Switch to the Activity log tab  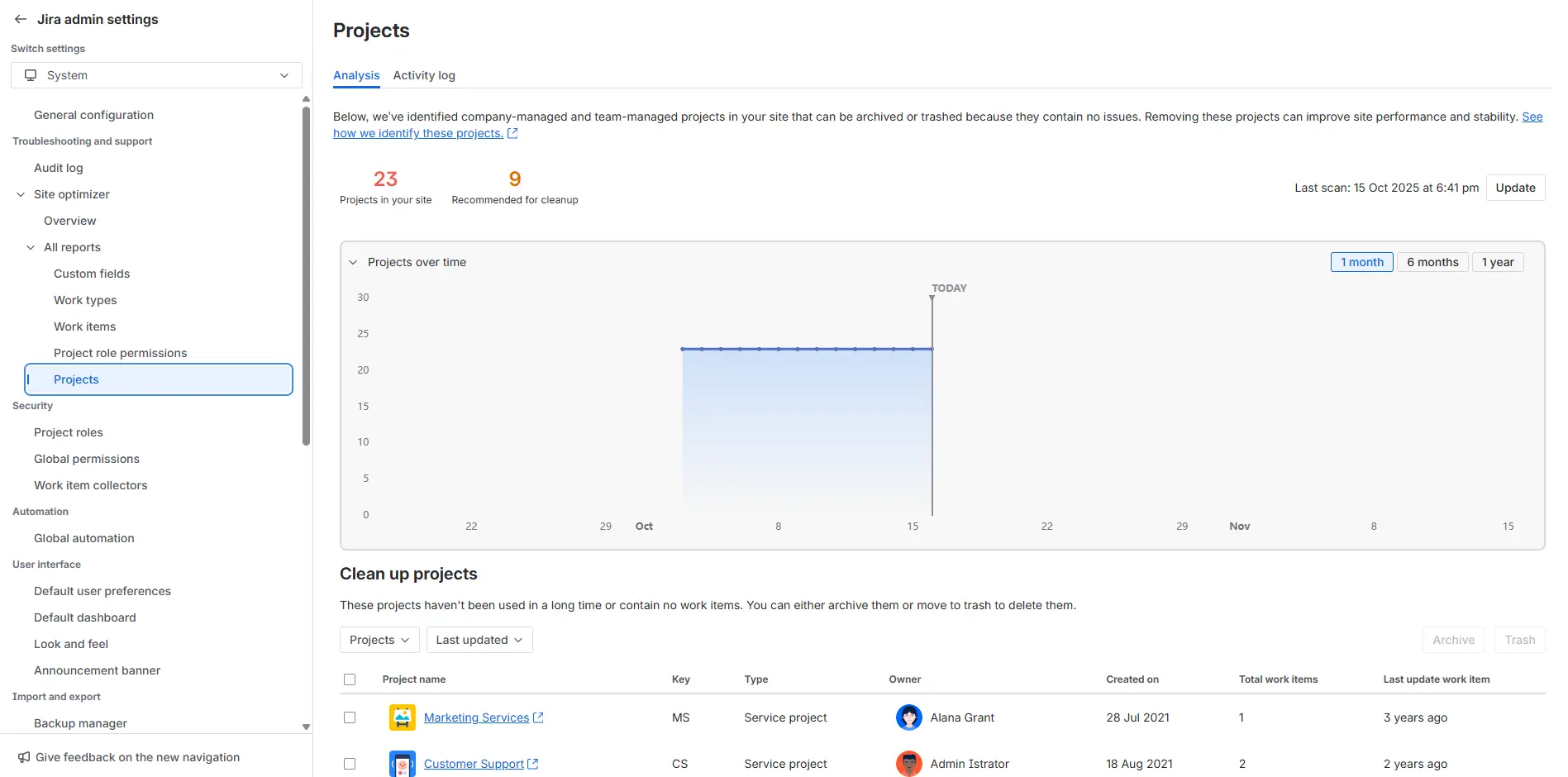(x=424, y=75)
